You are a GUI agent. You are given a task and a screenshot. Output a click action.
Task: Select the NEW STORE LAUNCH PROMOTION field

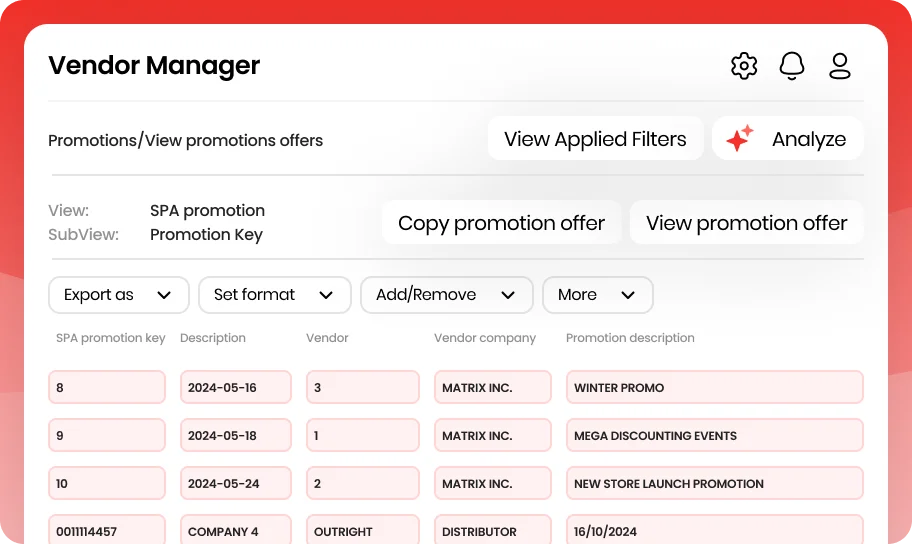(x=714, y=483)
